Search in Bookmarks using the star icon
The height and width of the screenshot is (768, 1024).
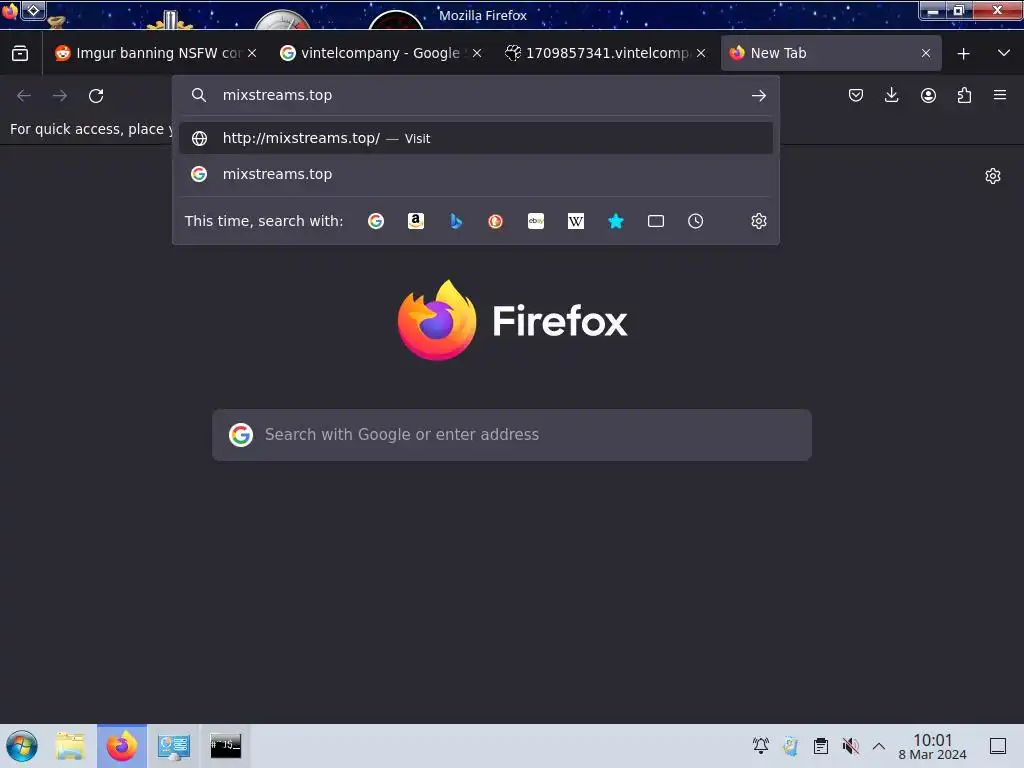(x=616, y=221)
